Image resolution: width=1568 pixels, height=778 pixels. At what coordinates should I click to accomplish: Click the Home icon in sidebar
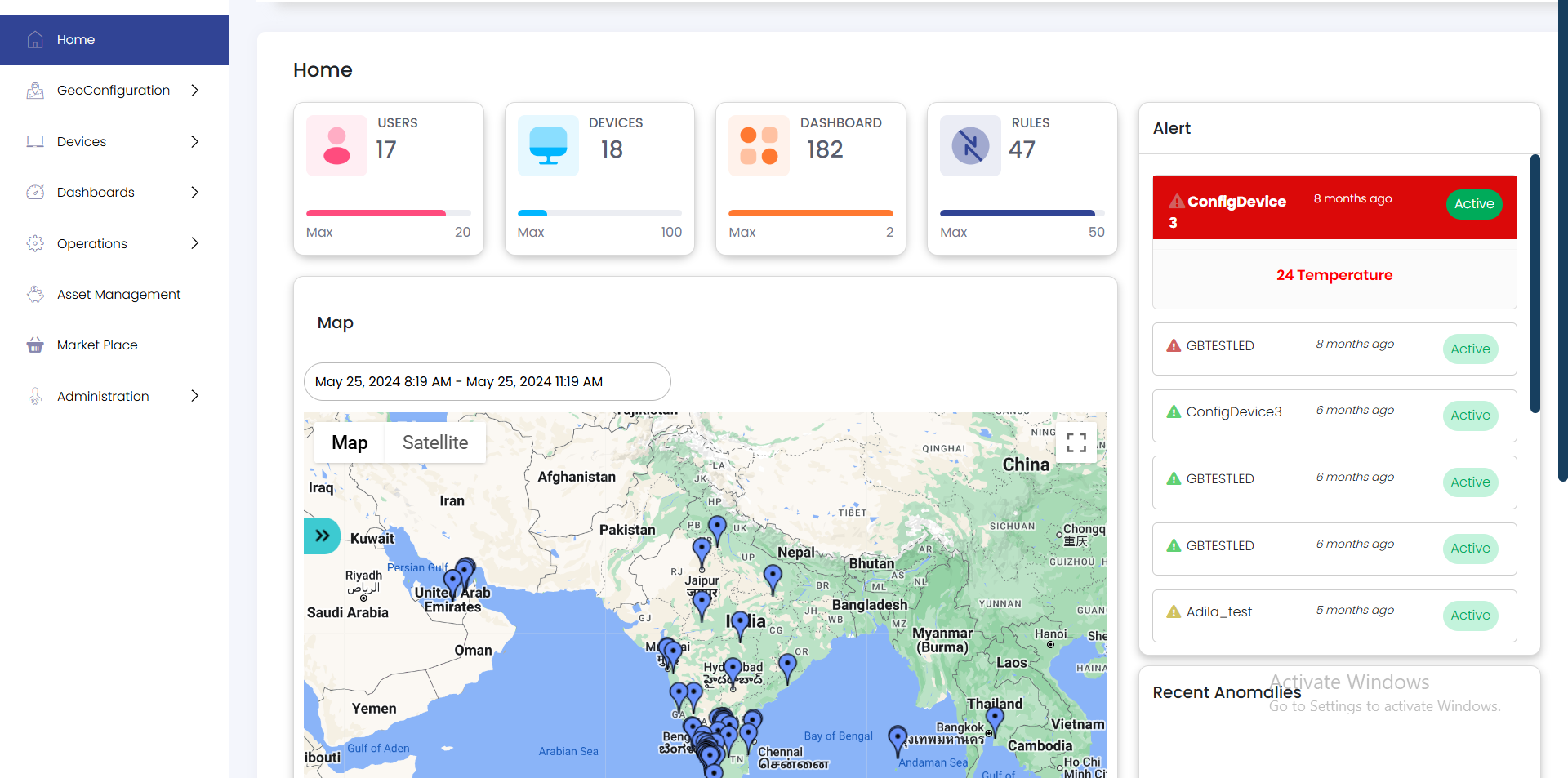click(35, 40)
